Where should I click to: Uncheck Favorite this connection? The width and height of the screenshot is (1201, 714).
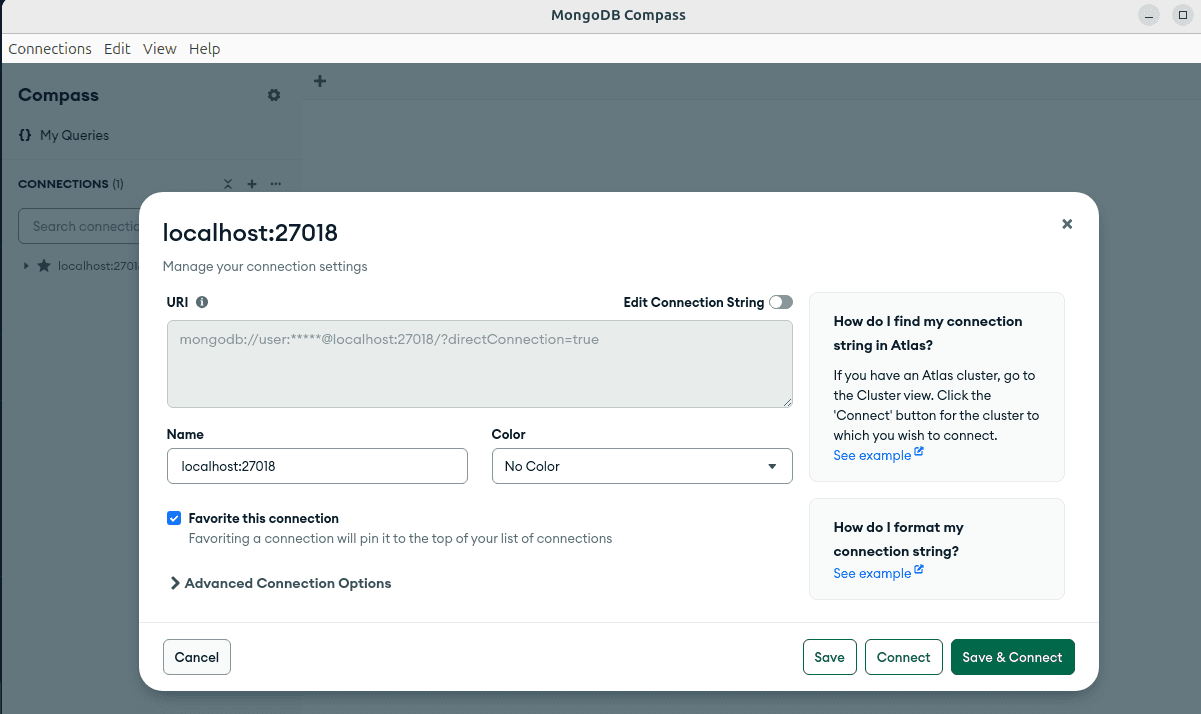(x=174, y=518)
